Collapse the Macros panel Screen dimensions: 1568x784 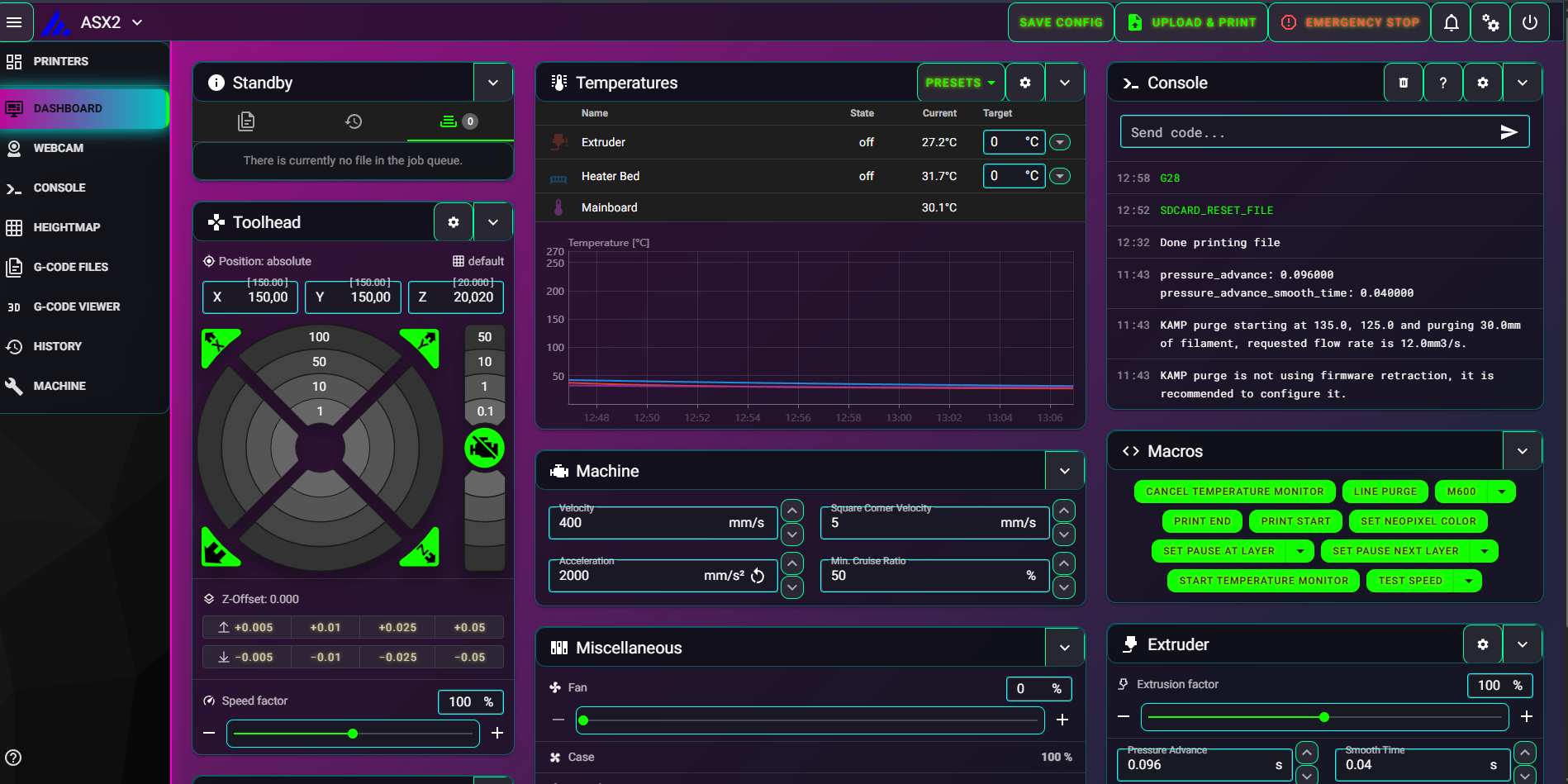pyautogui.click(x=1523, y=450)
